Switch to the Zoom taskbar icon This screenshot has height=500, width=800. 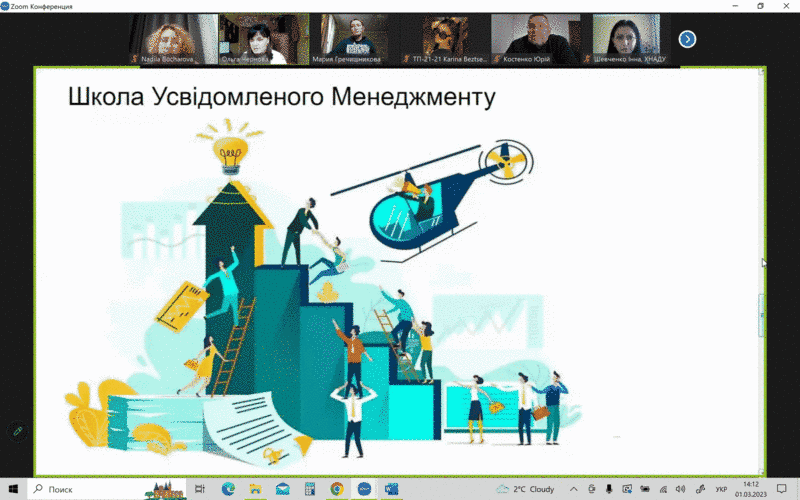click(x=364, y=489)
